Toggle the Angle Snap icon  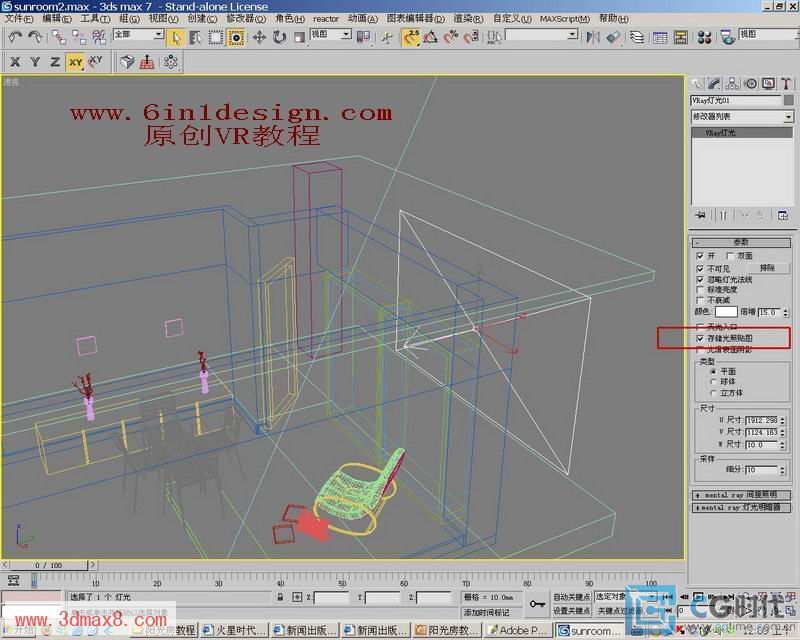[431, 37]
